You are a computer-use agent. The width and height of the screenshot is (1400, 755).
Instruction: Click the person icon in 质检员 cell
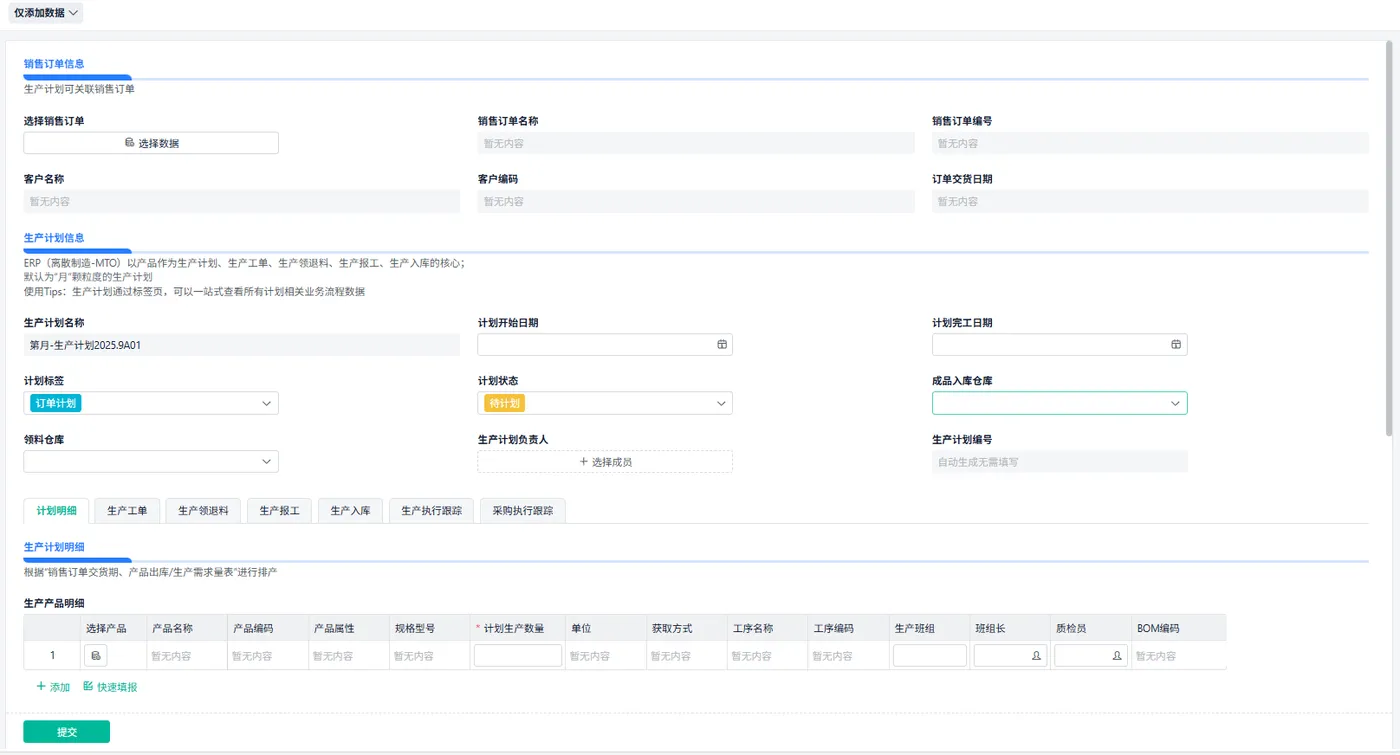(1117, 656)
